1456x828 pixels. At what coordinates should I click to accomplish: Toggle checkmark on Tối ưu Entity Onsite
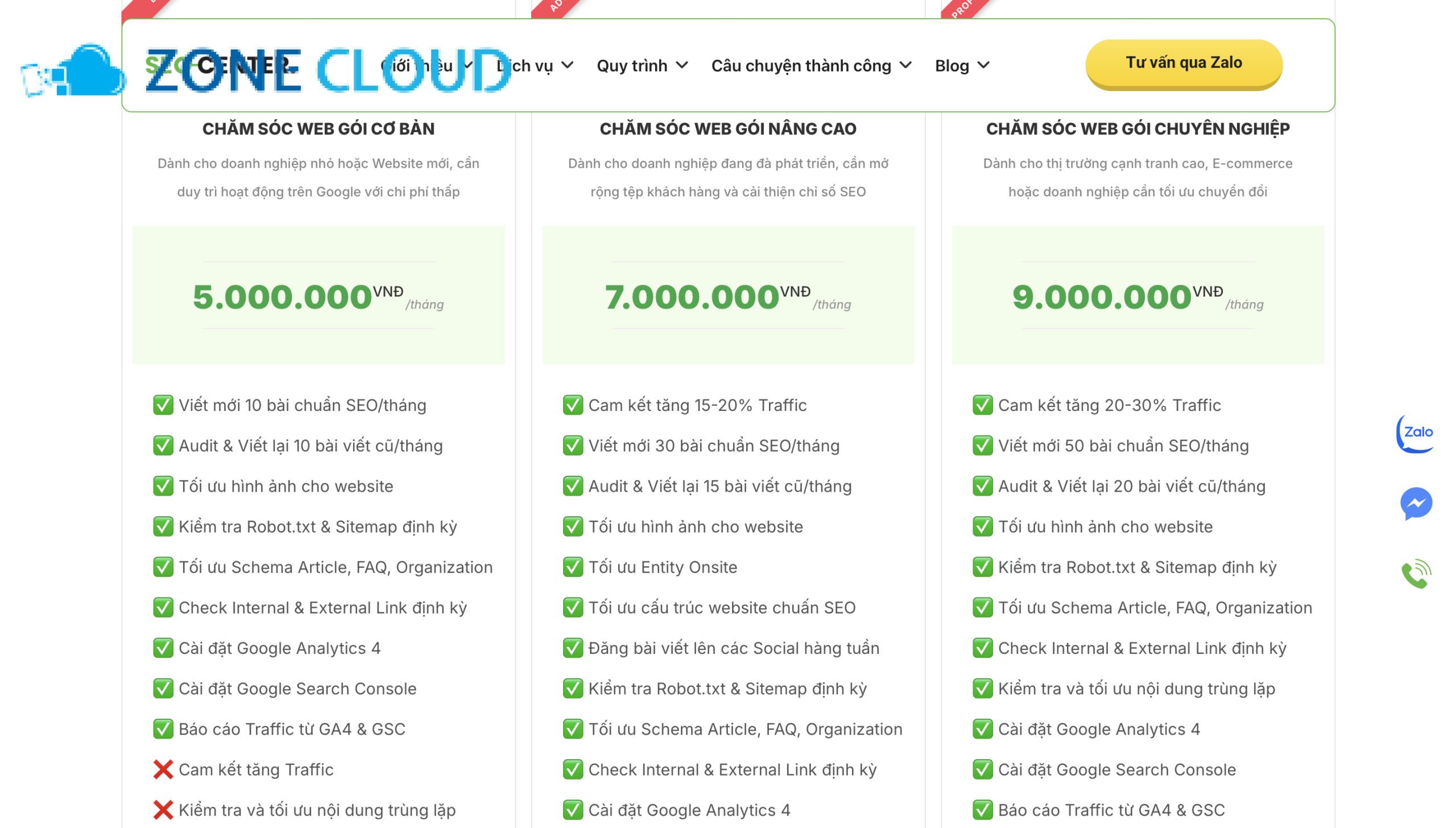tap(573, 567)
